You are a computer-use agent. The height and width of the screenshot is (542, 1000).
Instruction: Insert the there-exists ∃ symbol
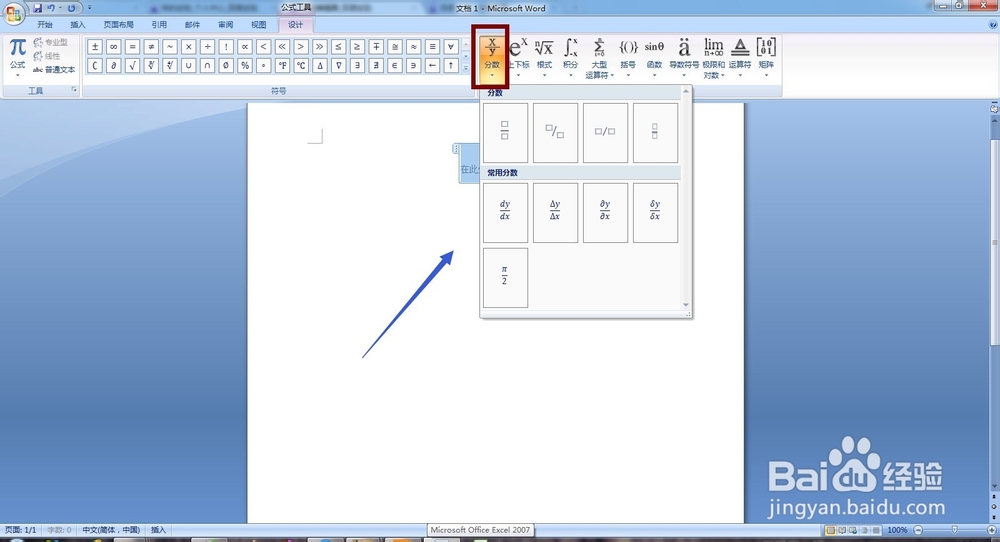[x=357, y=65]
